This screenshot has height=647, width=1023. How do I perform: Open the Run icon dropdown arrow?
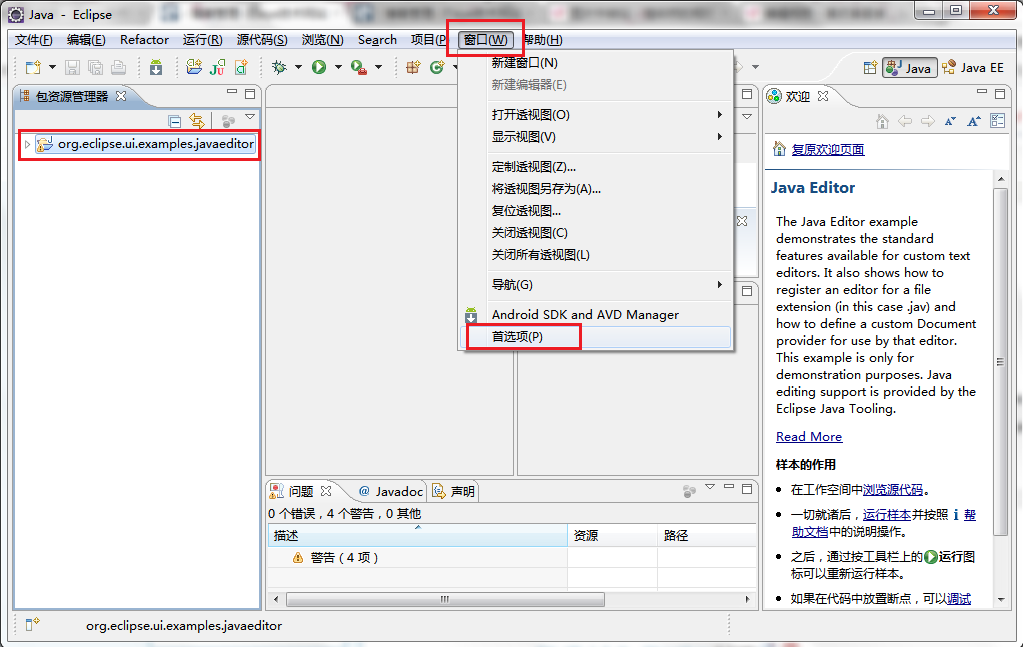(338, 67)
